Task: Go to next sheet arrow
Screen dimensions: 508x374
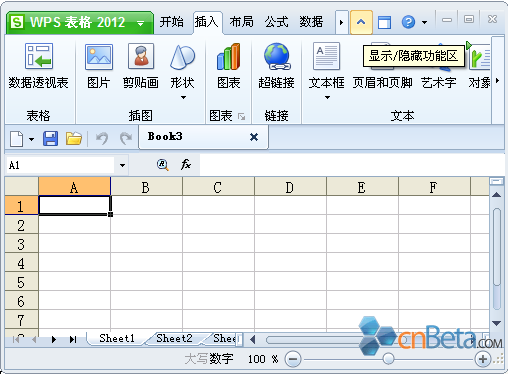Action: [x=54, y=340]
